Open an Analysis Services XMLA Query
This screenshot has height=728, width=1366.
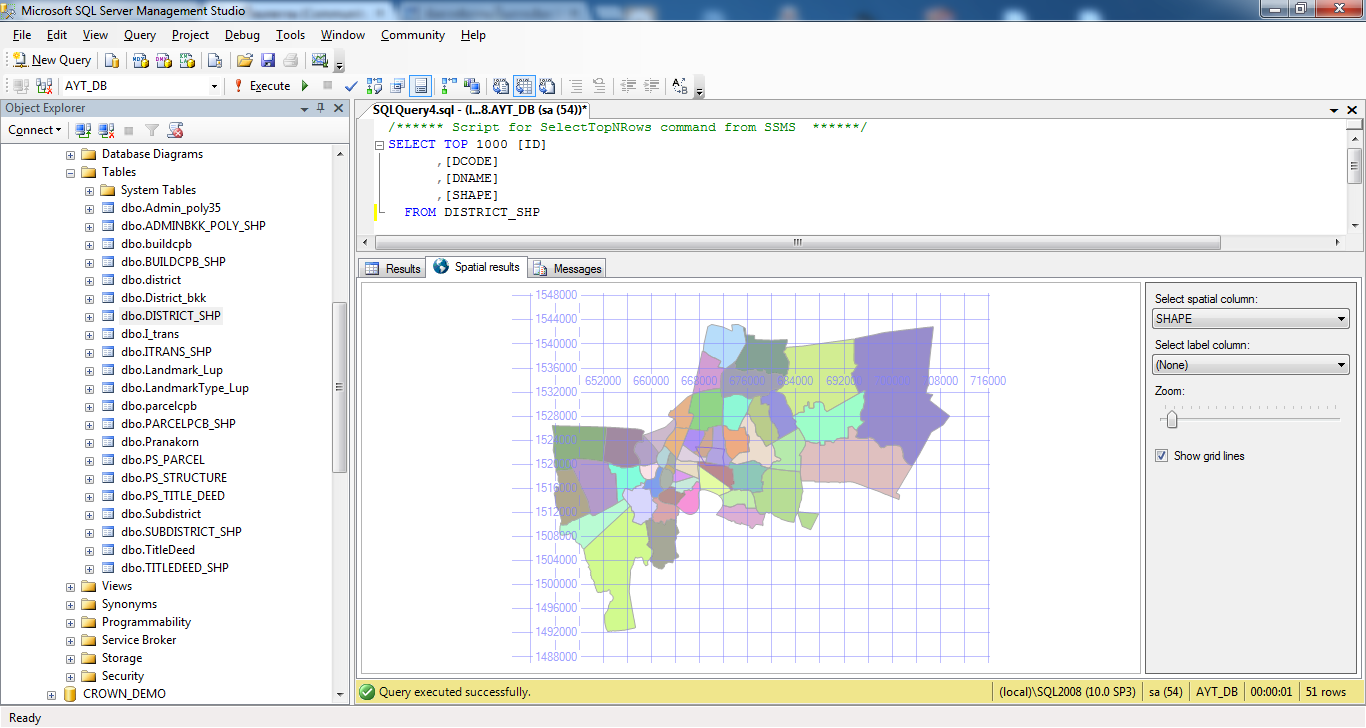click(187, 60)
